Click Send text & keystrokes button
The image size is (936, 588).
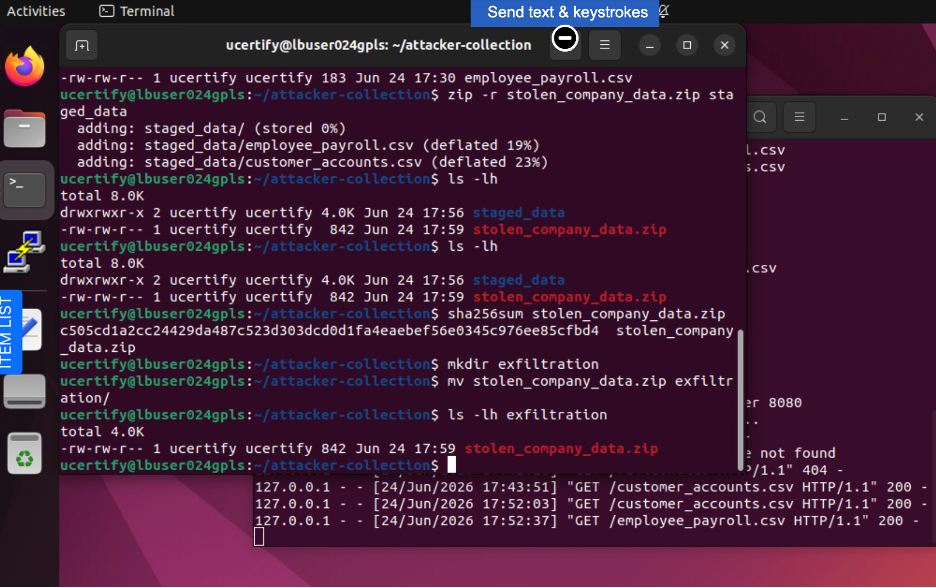coord(565,13)
